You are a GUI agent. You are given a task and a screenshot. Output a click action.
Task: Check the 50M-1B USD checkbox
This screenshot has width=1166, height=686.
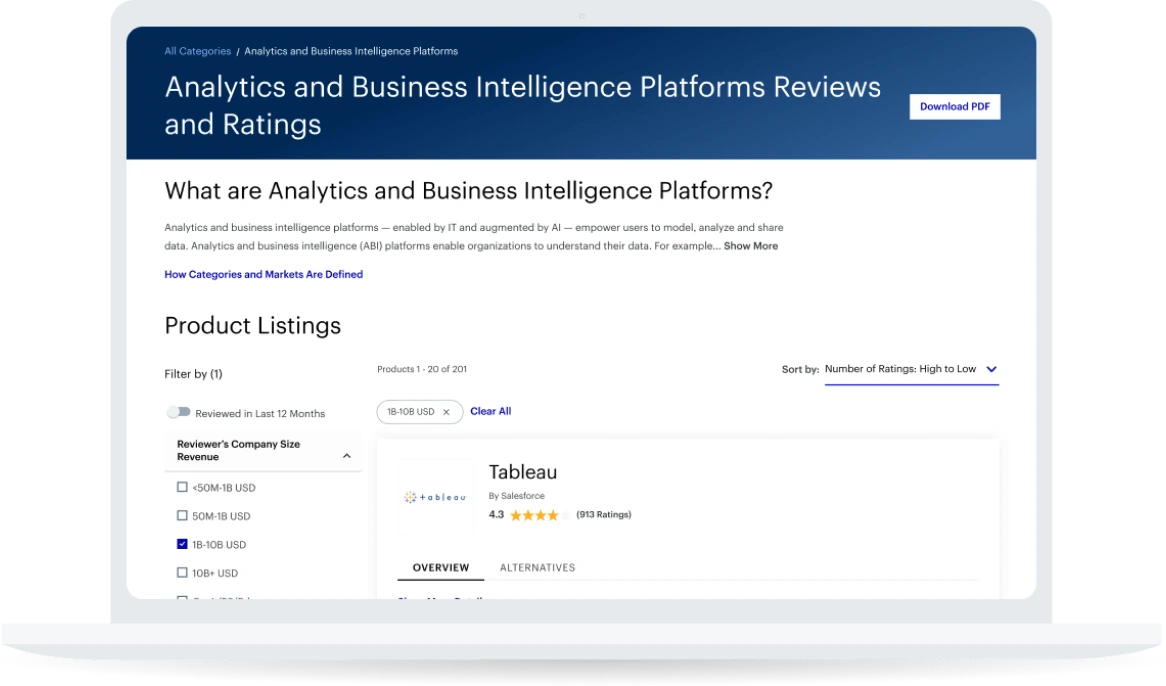pos(182,516)
